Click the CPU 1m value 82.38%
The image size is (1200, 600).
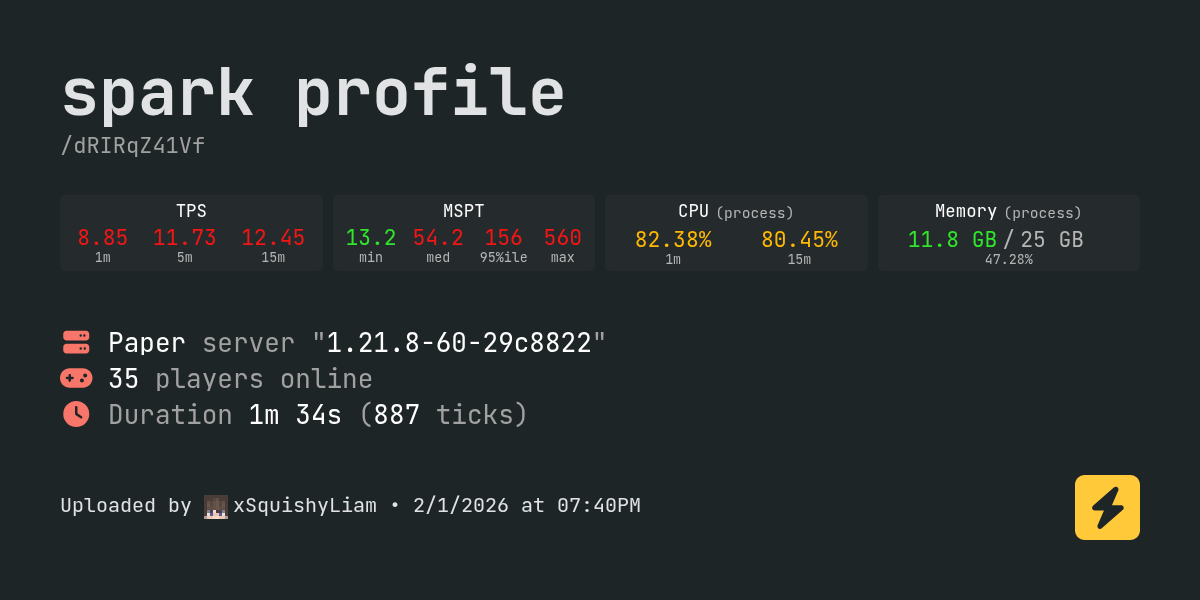pos(673,240)
